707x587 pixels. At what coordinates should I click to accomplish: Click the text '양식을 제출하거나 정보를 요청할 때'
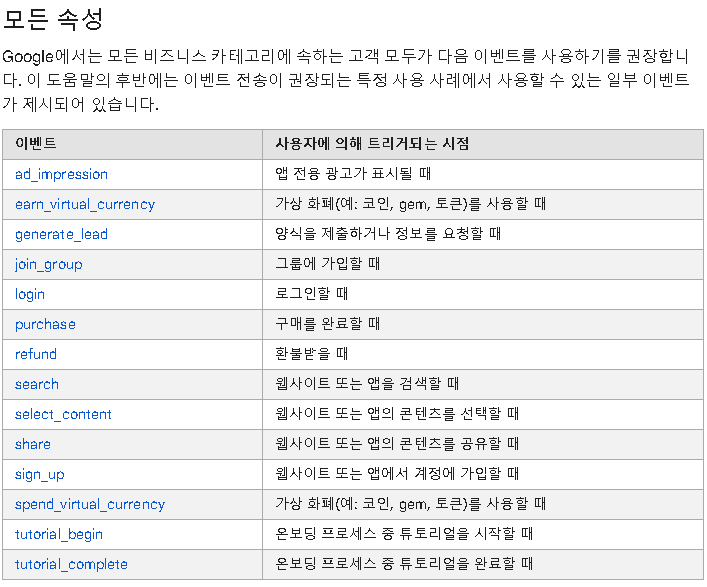pos(388,234)
